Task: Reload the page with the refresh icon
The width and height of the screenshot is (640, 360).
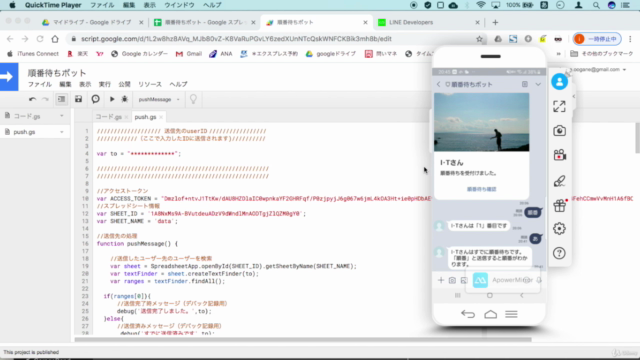Action: [40, 39]
